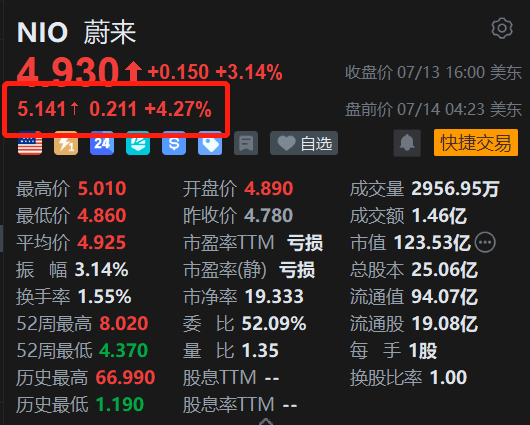Click 成交额 value 1.46亿
The image size is (530, 425).
(439, 216)
